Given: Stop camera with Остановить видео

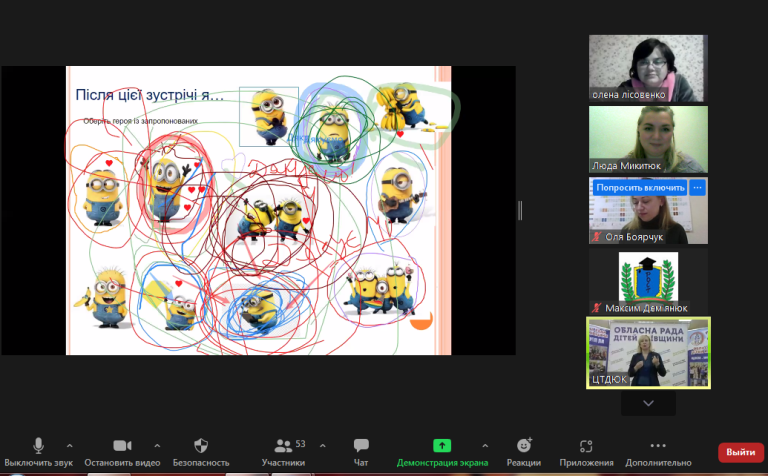Looking at the screenshot, I should coord(122,452).
